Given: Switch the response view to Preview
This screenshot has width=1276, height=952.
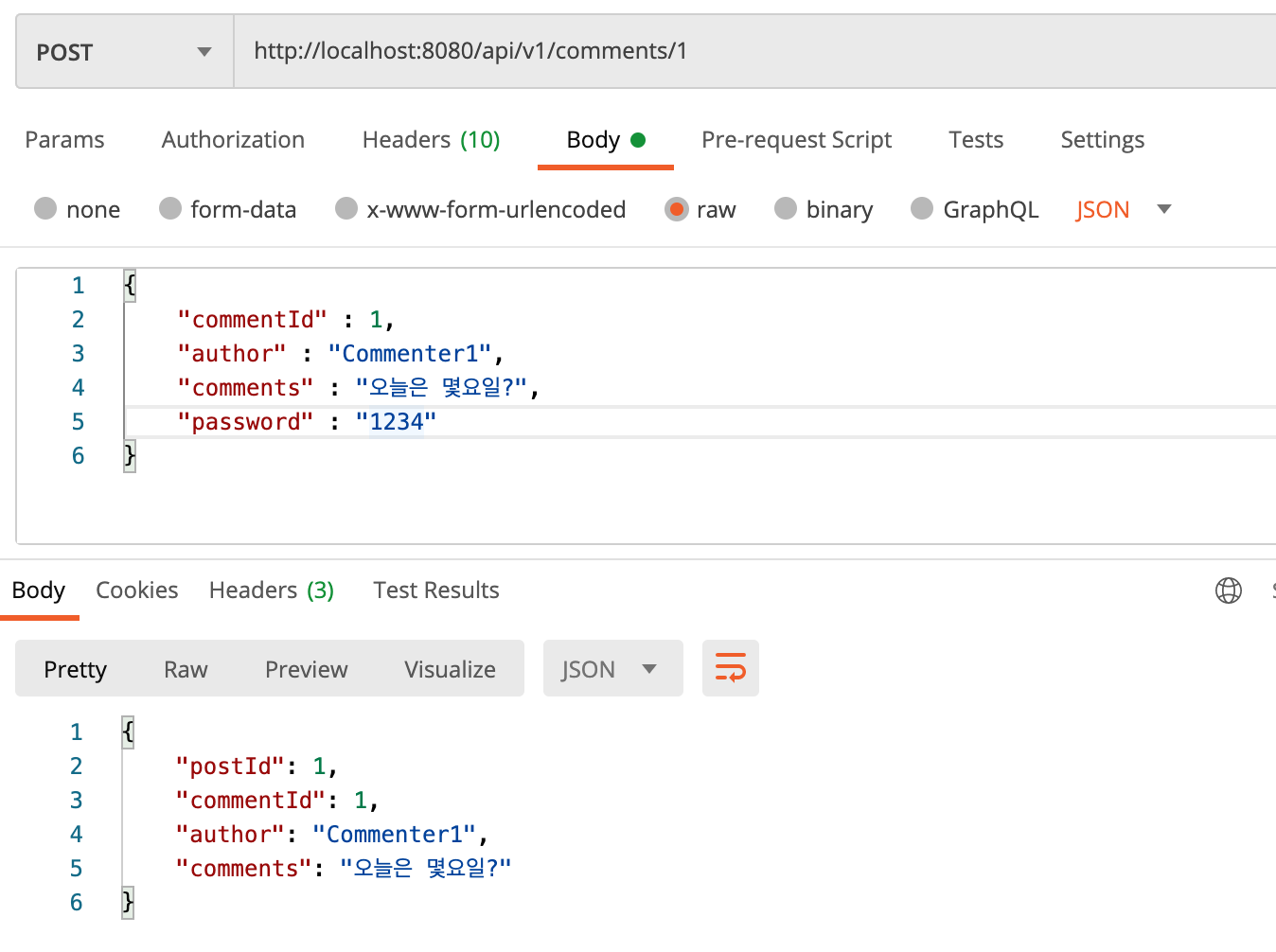Looking at the screenshot, I should [307, 669].
